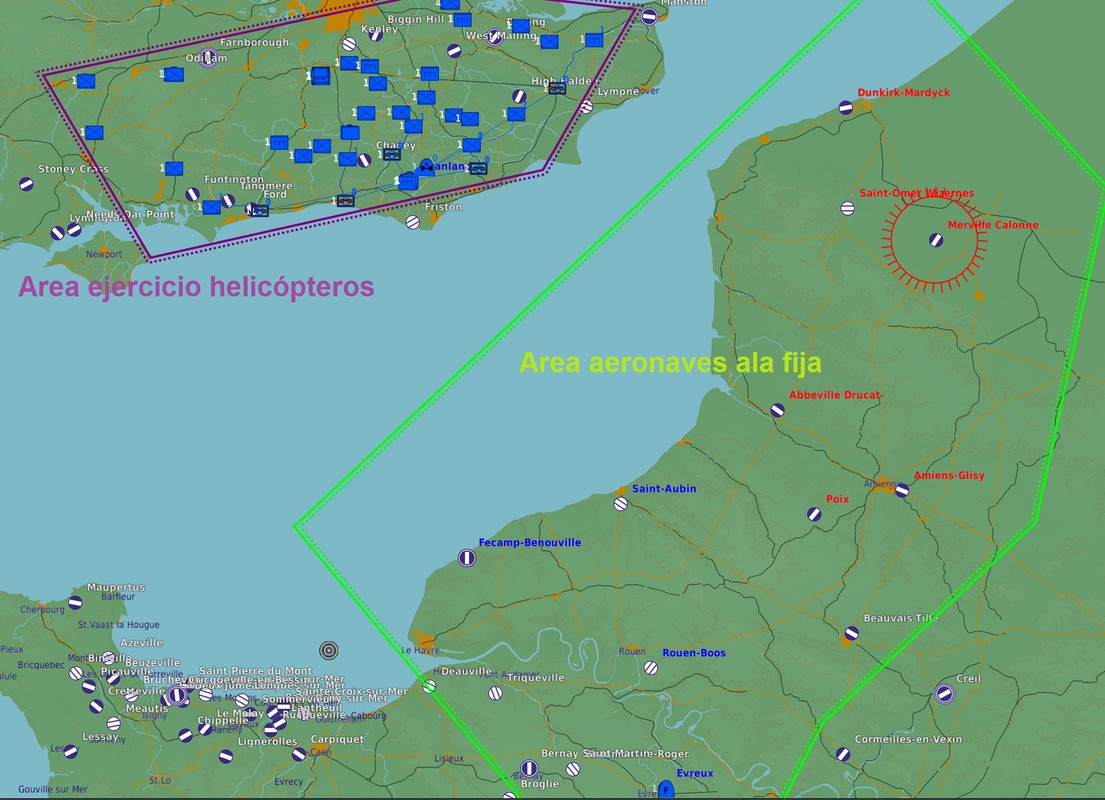Click the Odiham airfield icon
This screenshot has height=800, width=1105.
pos(207,57)
